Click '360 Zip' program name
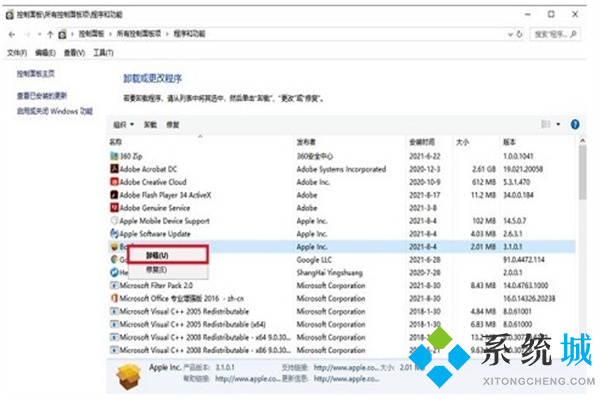Viewport: 600px width, 399px height. (131, 156)
